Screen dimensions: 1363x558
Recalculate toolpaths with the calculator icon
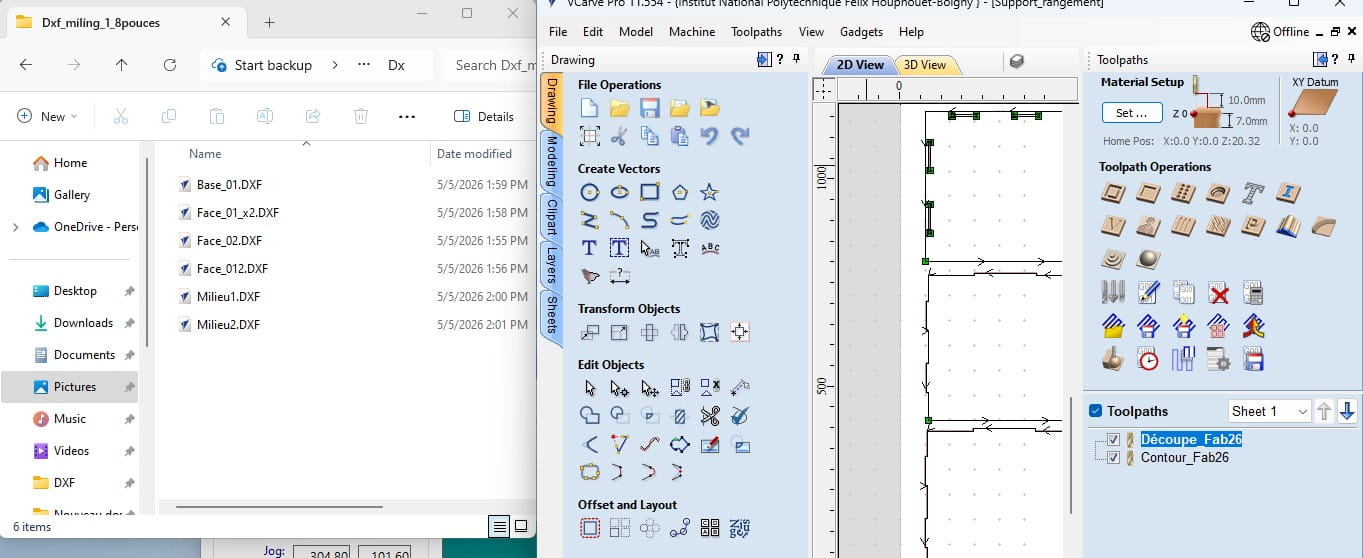click(1253, 293)
